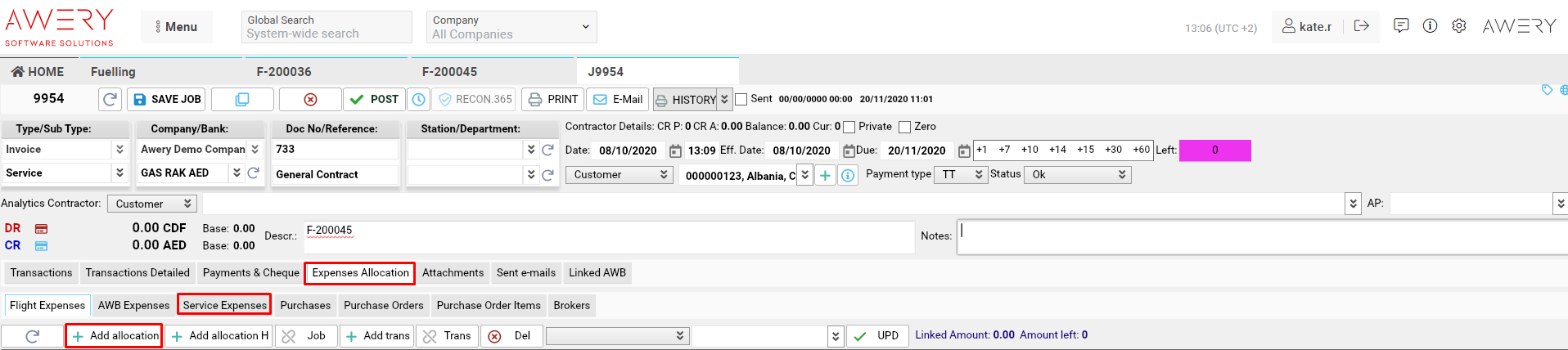The height and width of the screenshot is (350, 1568).
Task: Click the SAVE JOB button
Action: point(167,99)
